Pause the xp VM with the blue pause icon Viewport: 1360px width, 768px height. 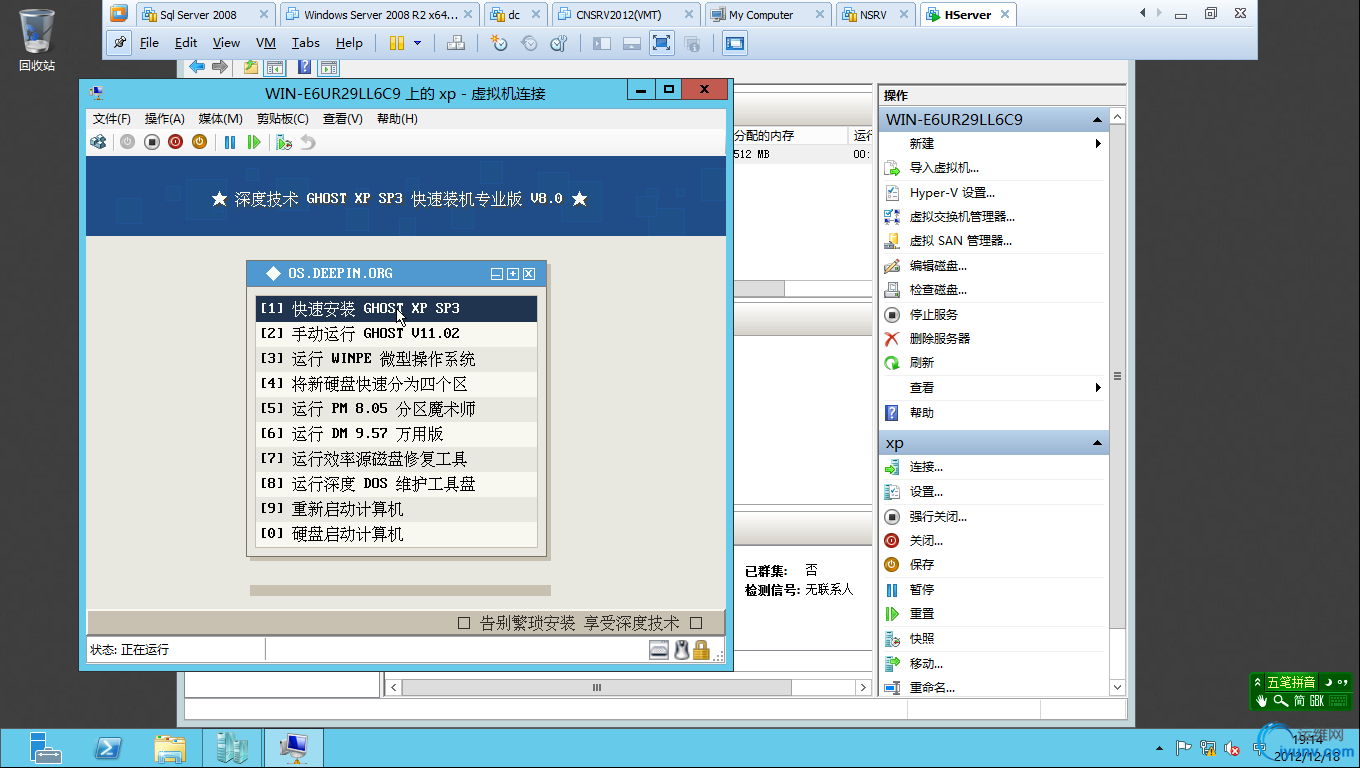tap(230, 142)
